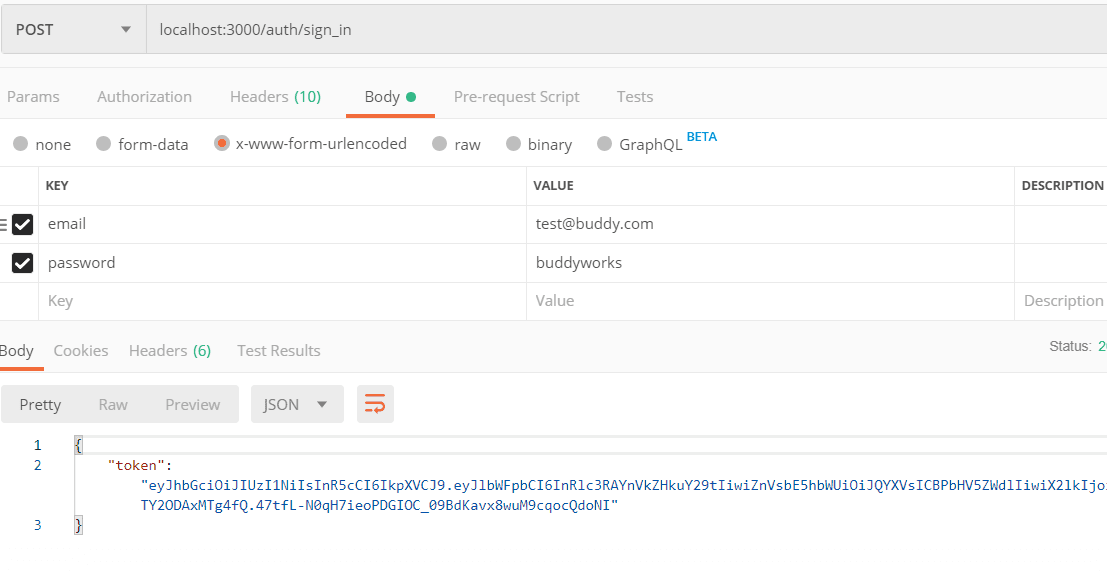Click the KEY column header

57,186
